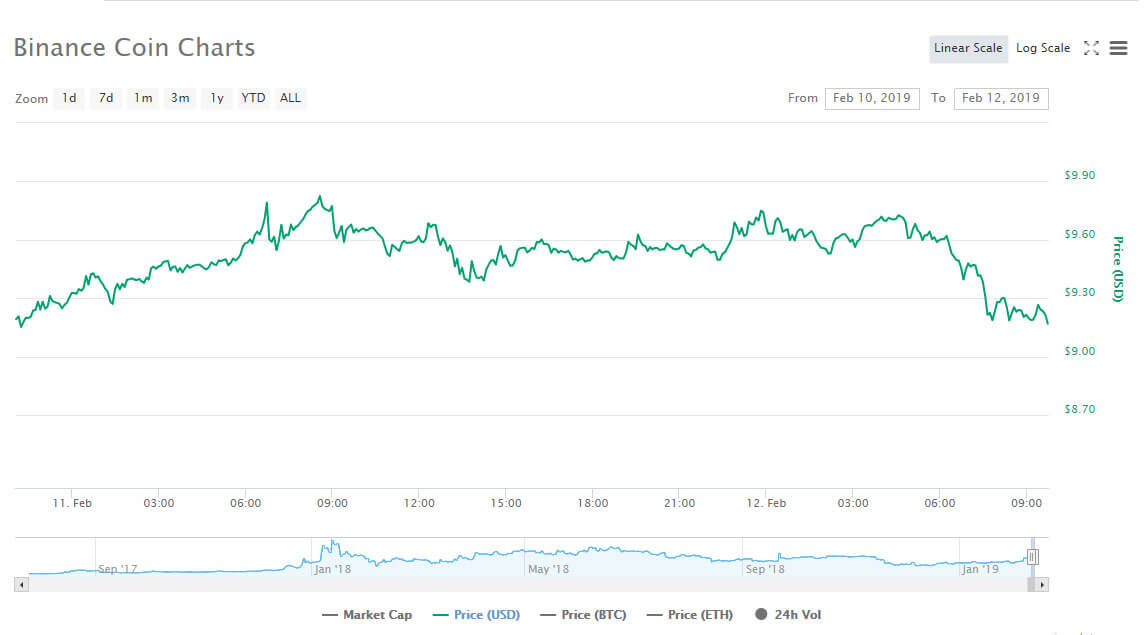The image size is (1147, 635).
Task: Set zoom to 1m
Action: click(x=143, y=98)
